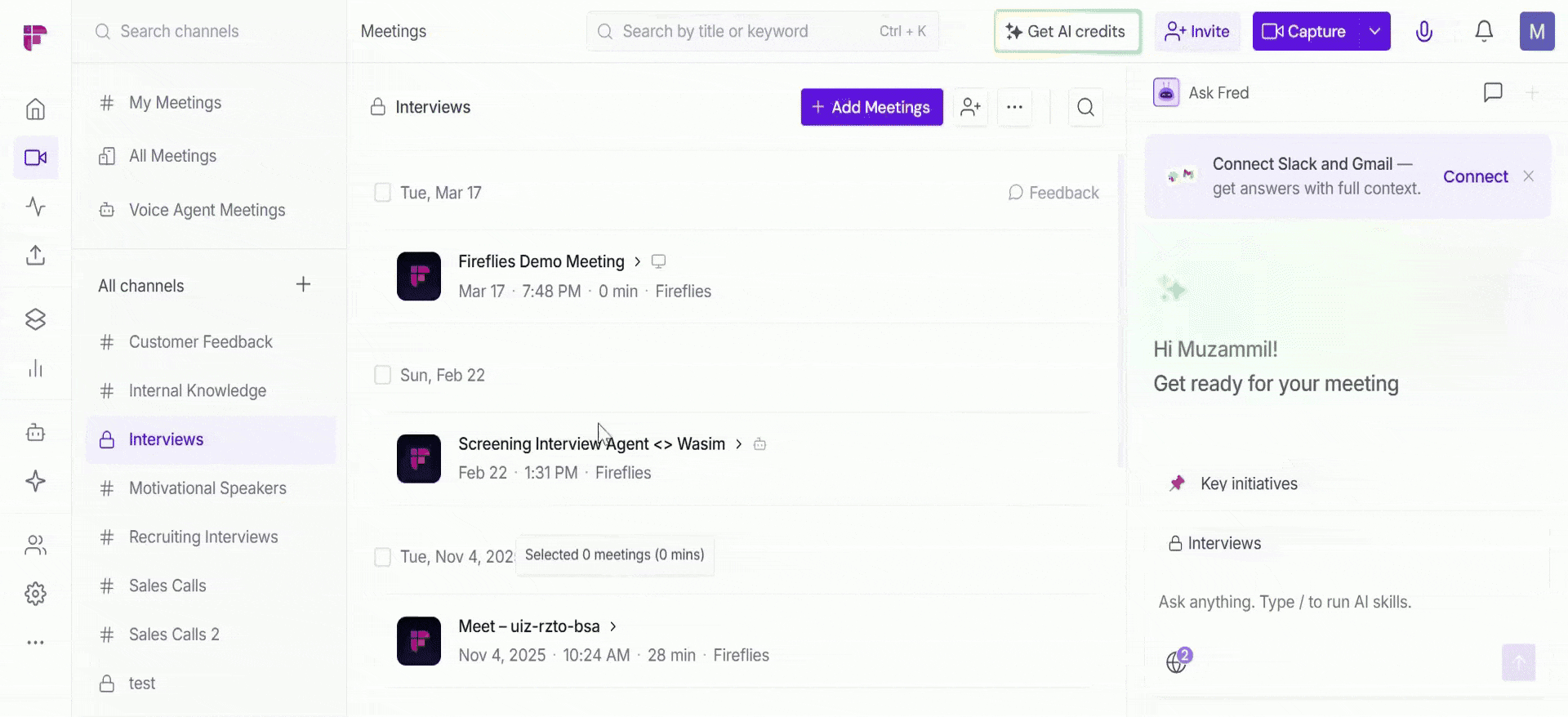Focus the Search by title or keyword field
The image size is (1568, 717).
coord(763,31)
